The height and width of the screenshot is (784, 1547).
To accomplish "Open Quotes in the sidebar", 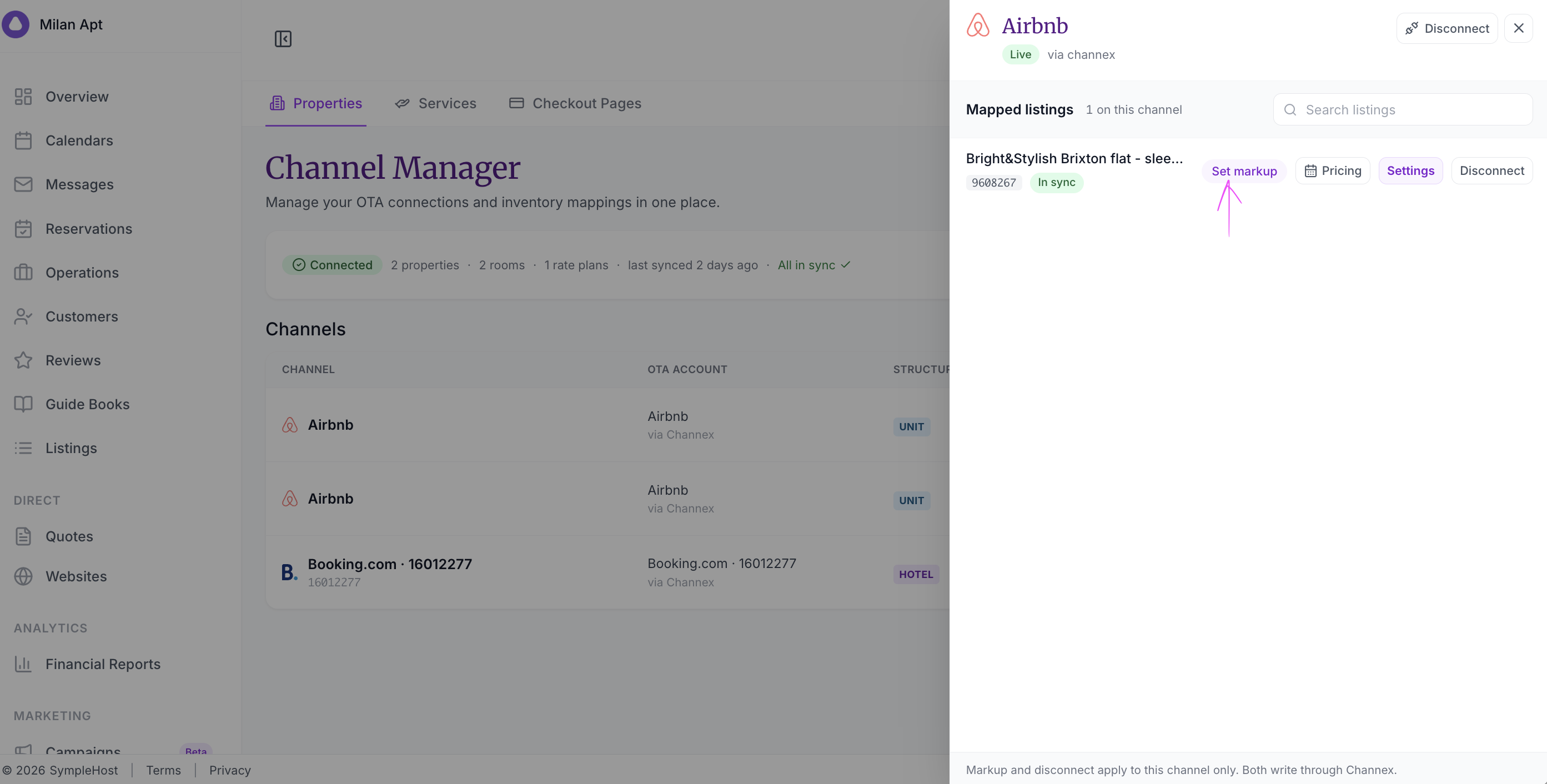I will click(53, 536).
